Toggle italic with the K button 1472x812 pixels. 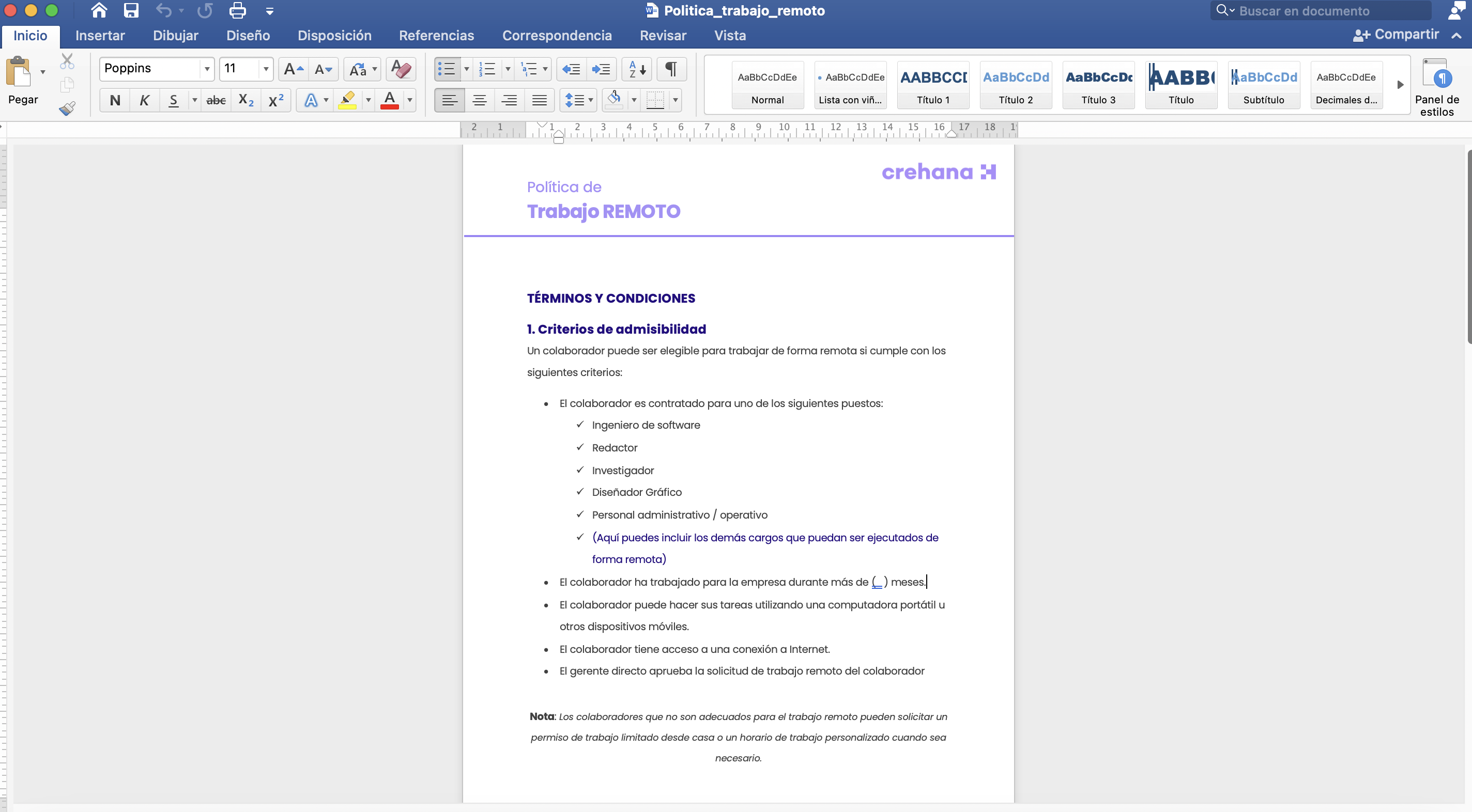point(145,101)
